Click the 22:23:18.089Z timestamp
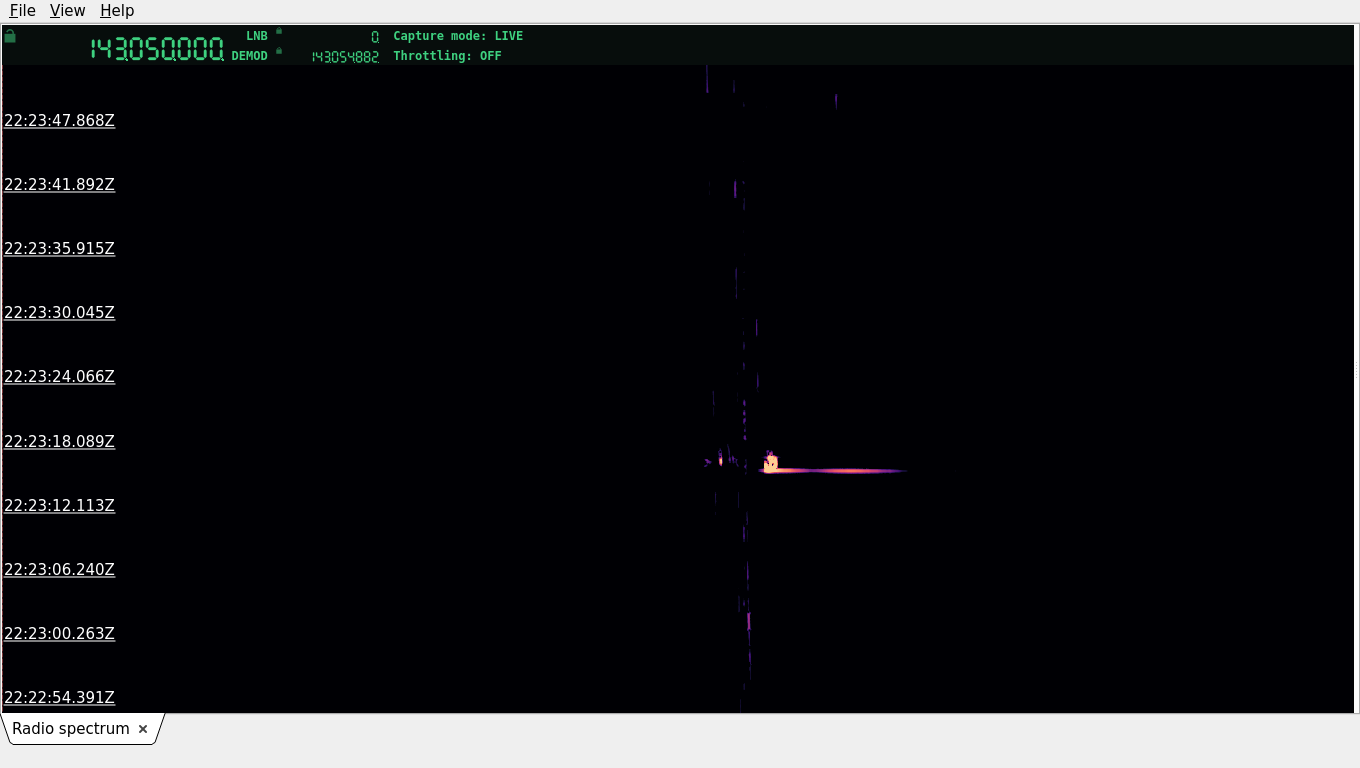 click(x=59, y=441)
